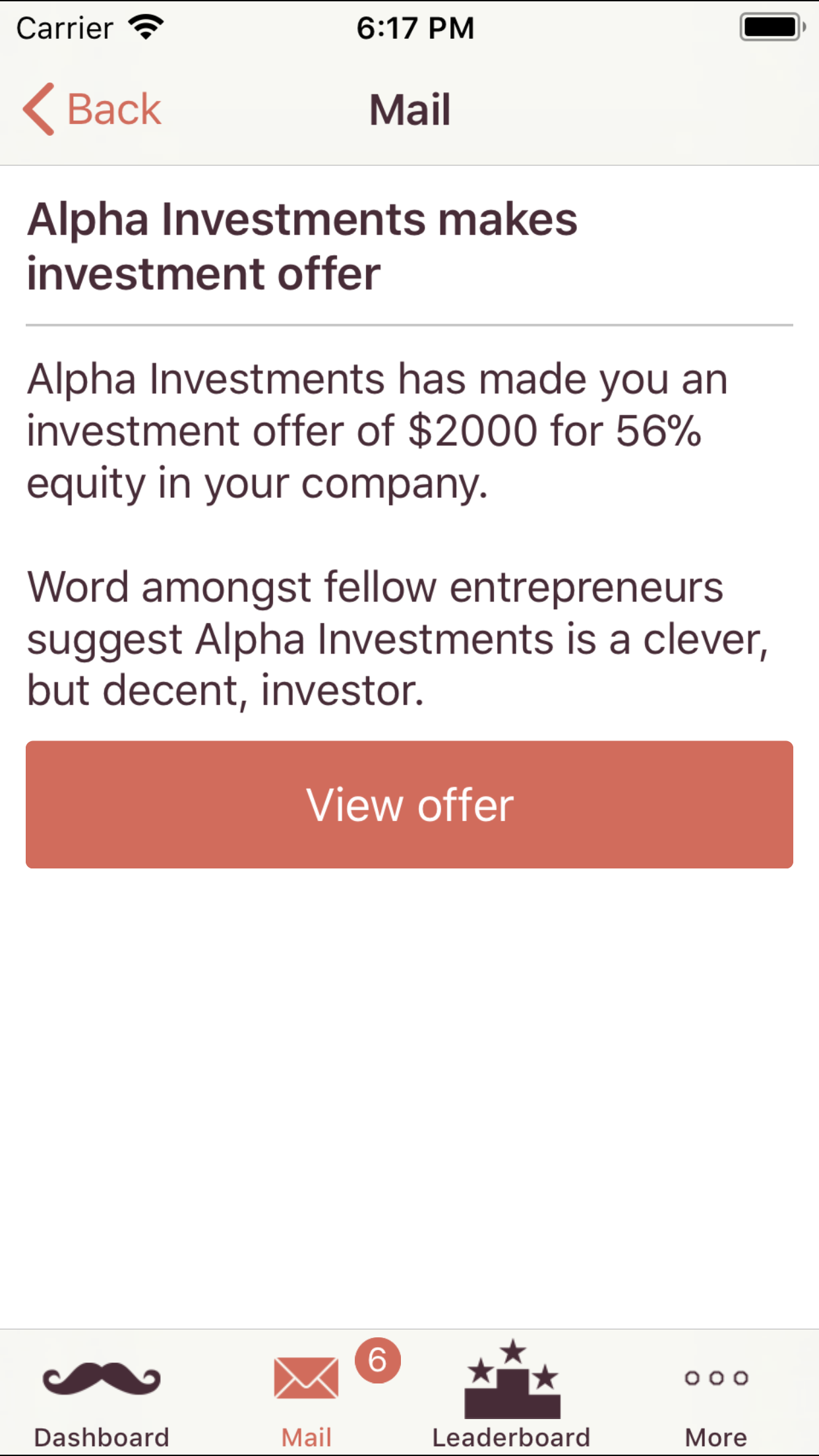
Task: Open the More tab label
Action: click(x=716, y=1437)
